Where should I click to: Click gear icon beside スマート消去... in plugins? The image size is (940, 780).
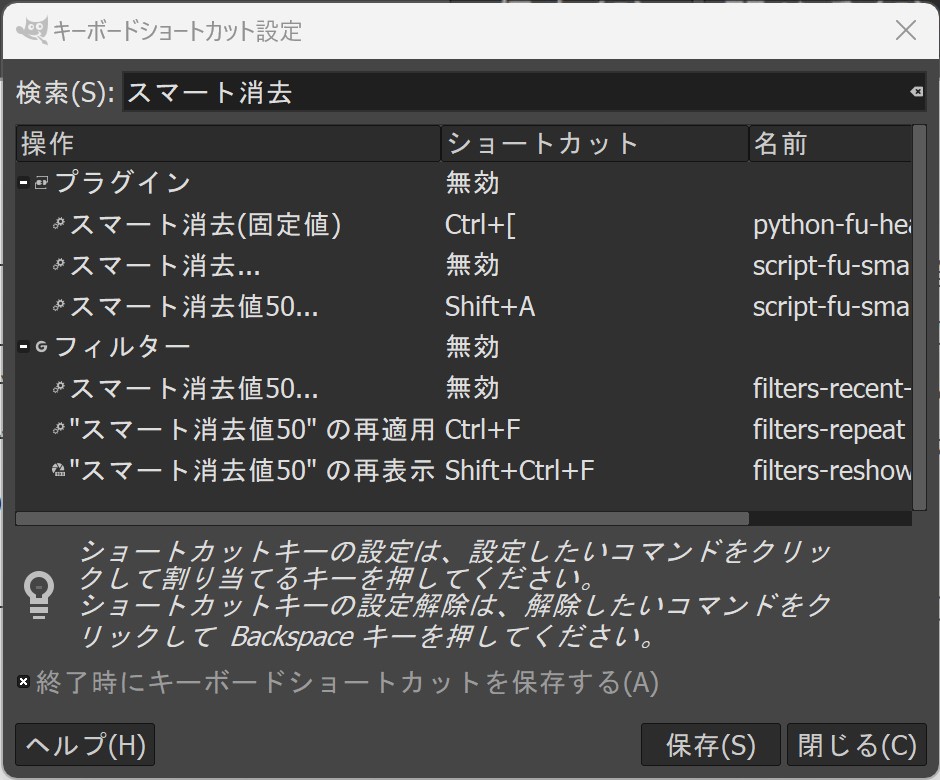[x=59, y=264]
